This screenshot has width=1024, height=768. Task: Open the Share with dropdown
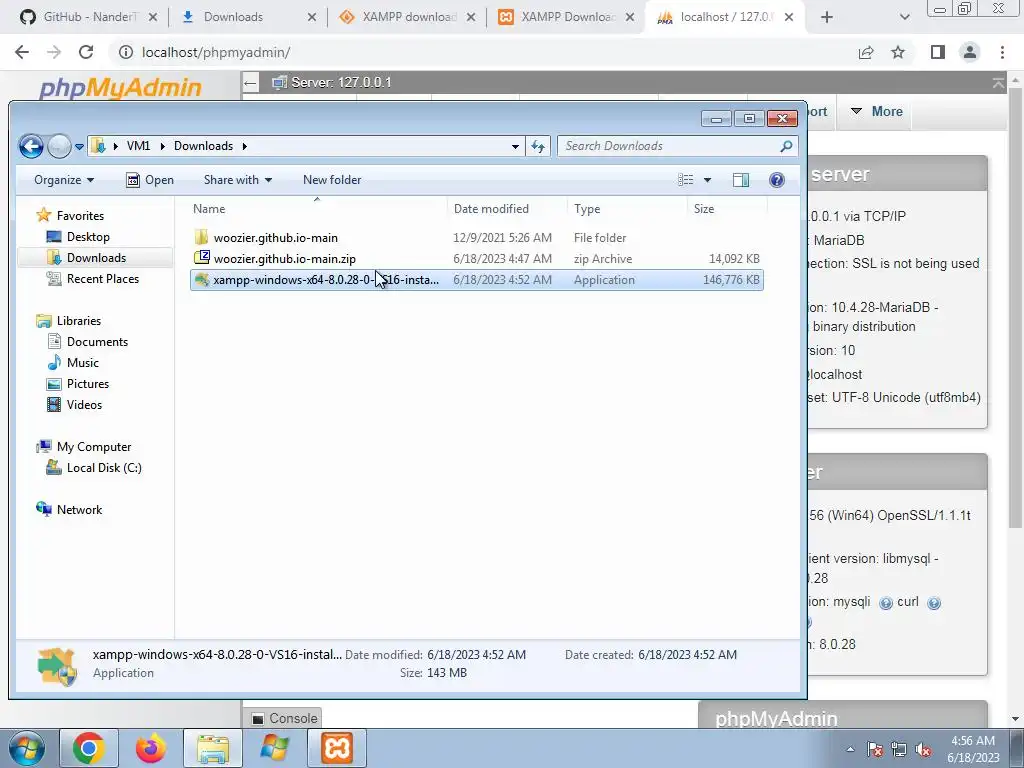click(x=238, y=180)
